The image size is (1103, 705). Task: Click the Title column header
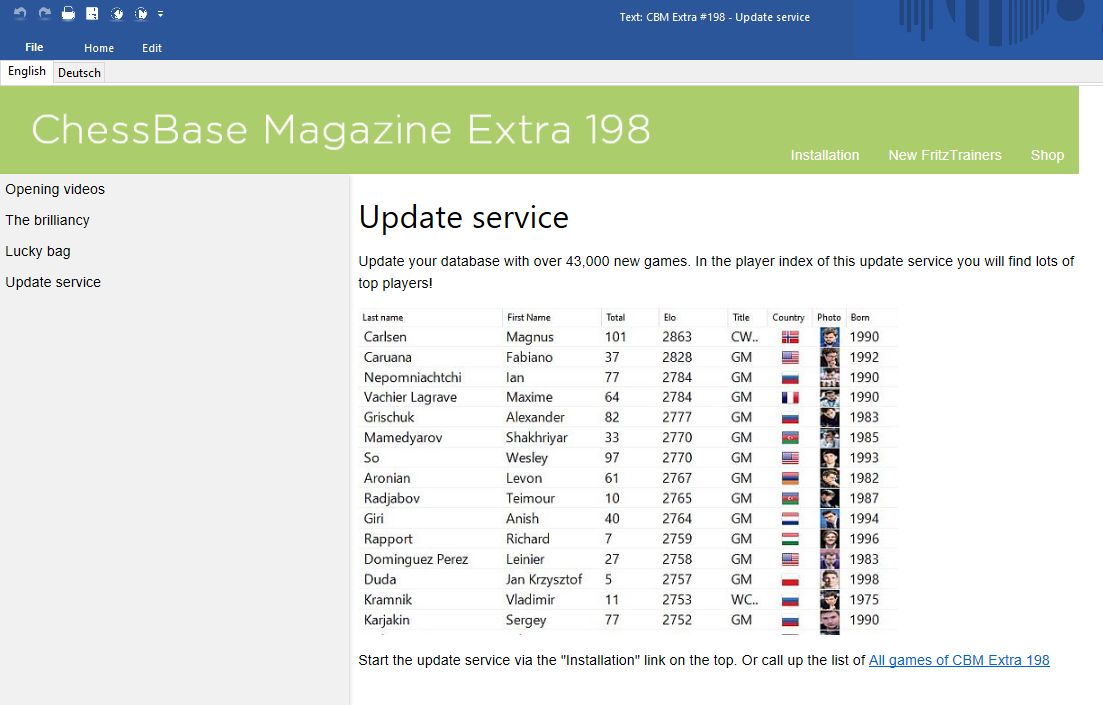(741, 317)
